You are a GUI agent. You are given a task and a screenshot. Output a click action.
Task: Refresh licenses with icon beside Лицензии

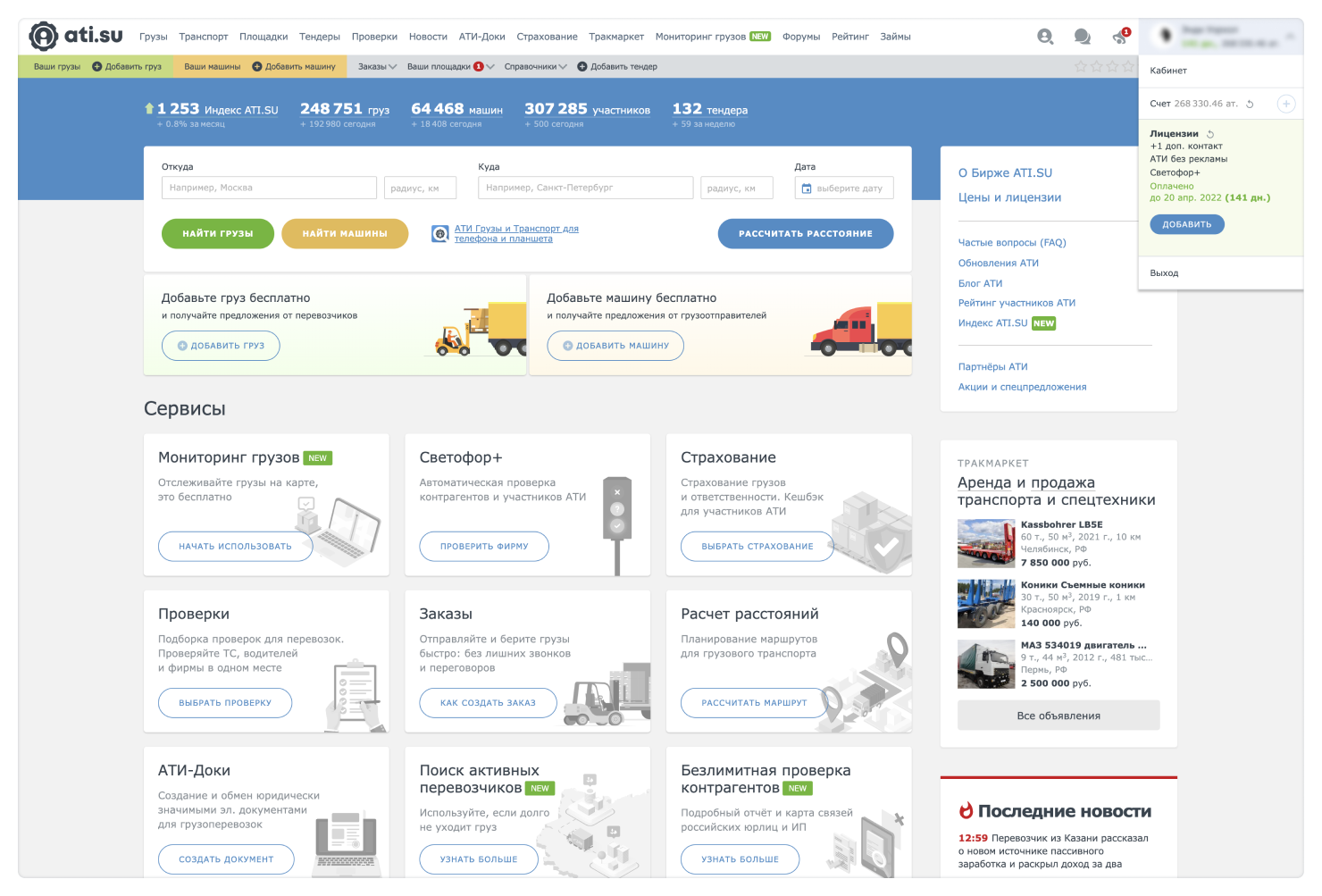point(1210,134)
